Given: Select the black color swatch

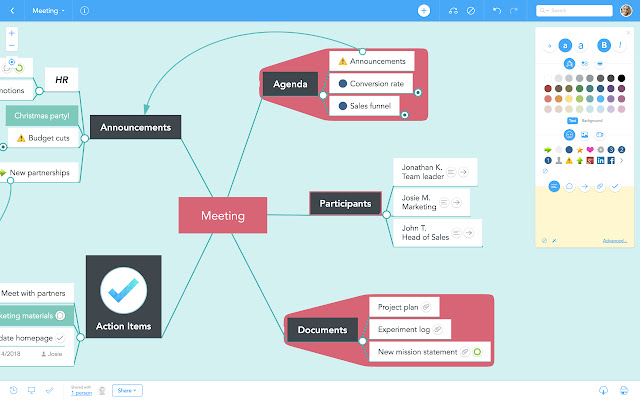Looking at the screenshot, I should (x=621, y=78).
